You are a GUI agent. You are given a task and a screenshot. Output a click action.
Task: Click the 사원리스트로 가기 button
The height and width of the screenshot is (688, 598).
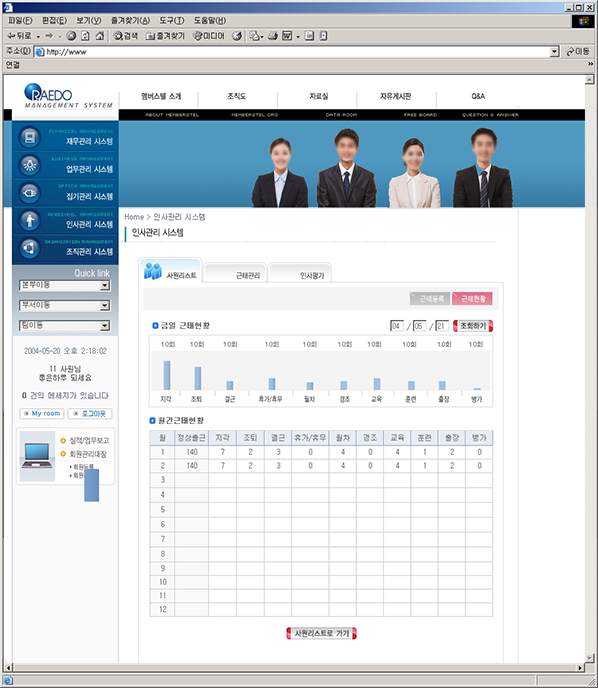pyautogui.click(x=321, y=633)
